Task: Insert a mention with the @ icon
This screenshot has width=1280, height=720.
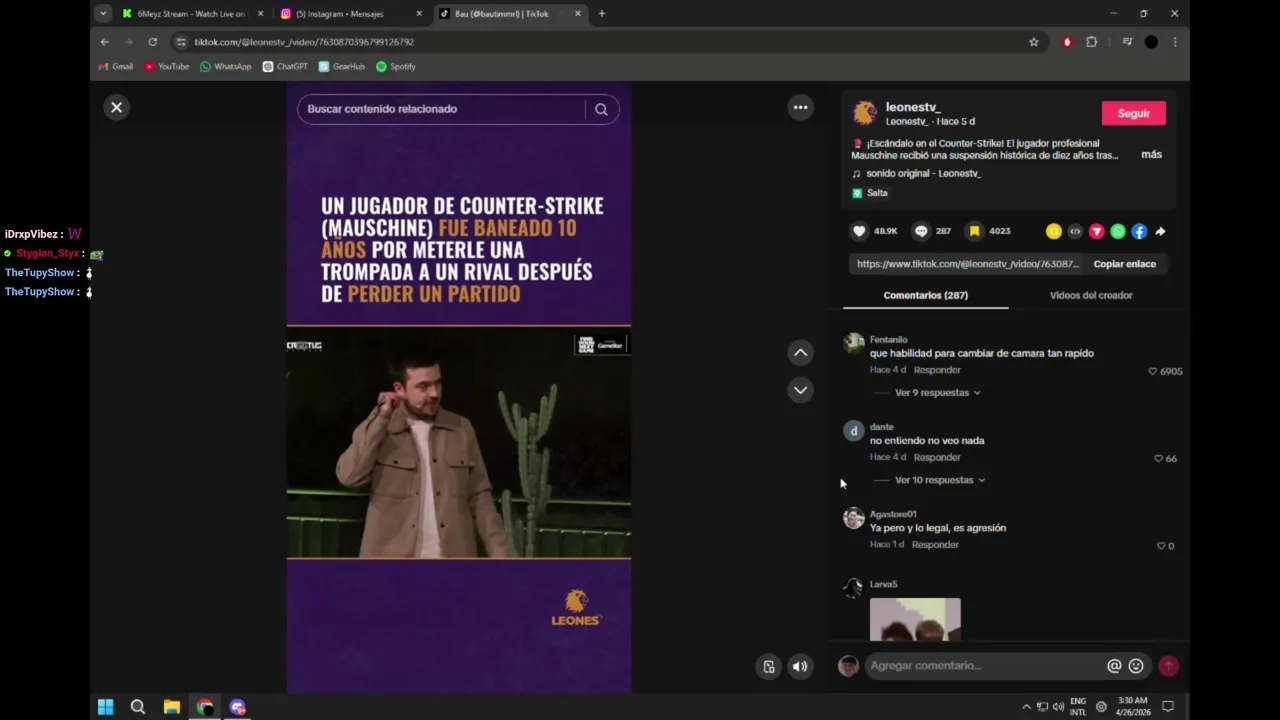Action: 1114,666
